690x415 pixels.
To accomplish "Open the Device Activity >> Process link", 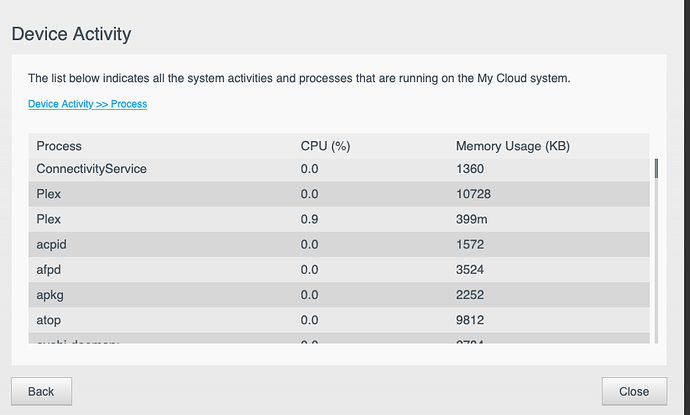I will (87, 103).
